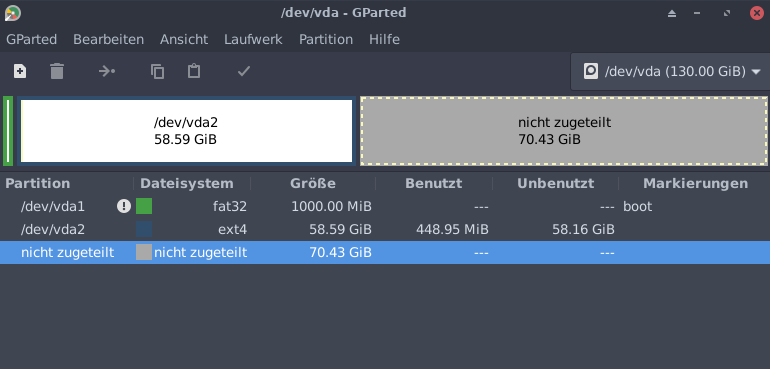Viewport: 770px width, 369px height.
Task: Click the GParted app icon in title bar
Action: tap(12, 13)
